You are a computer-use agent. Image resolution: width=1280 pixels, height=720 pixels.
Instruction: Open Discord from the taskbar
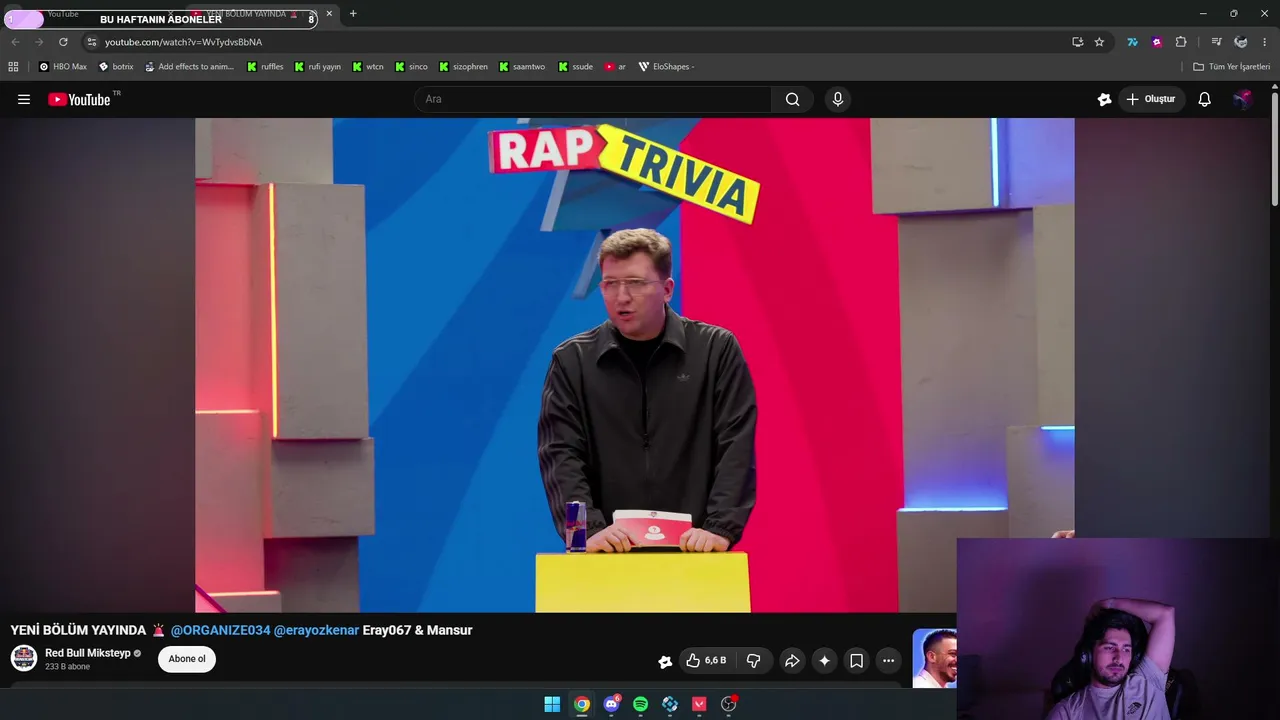point(611,704)
